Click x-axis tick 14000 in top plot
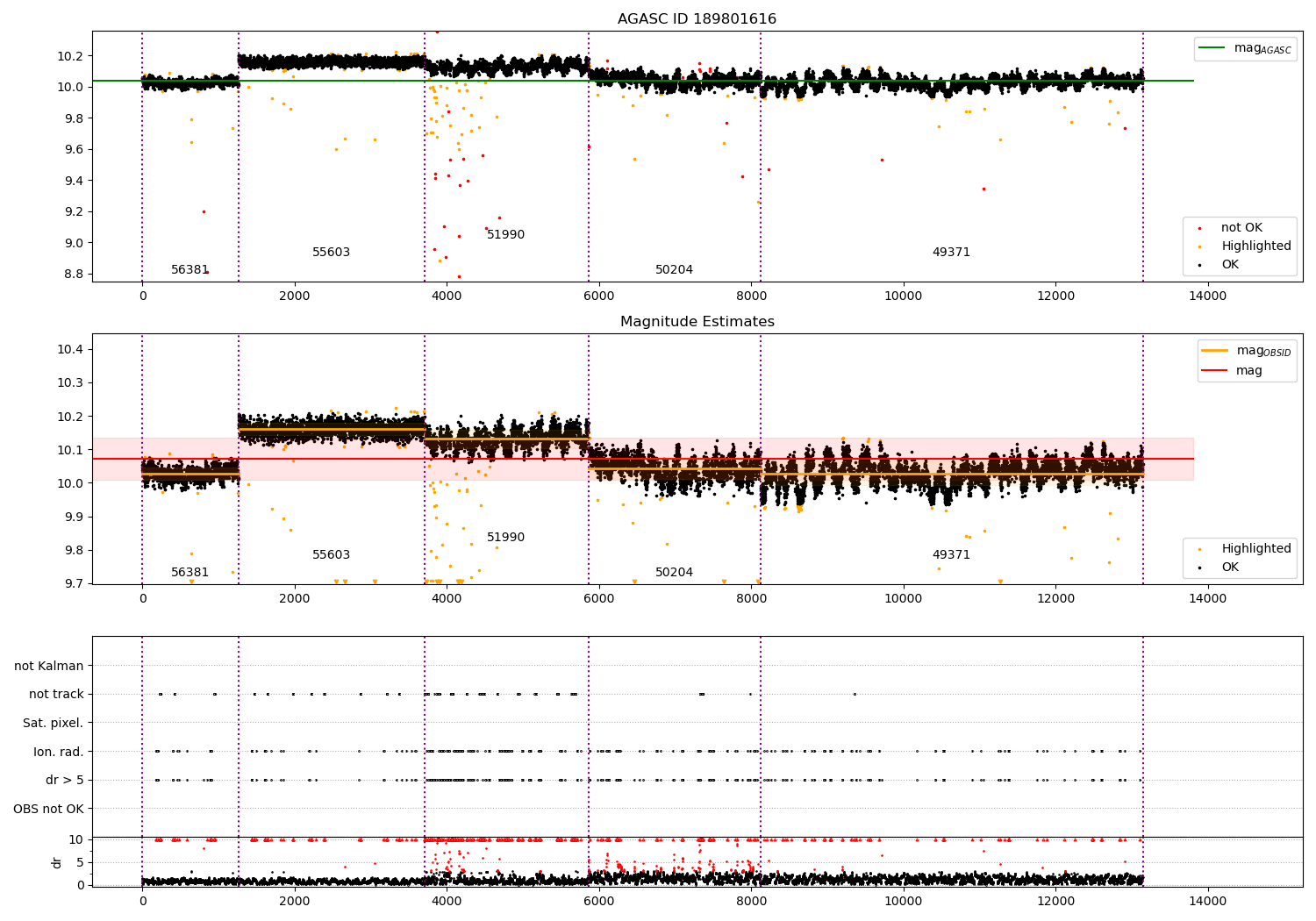 (x=1207, y=296)
